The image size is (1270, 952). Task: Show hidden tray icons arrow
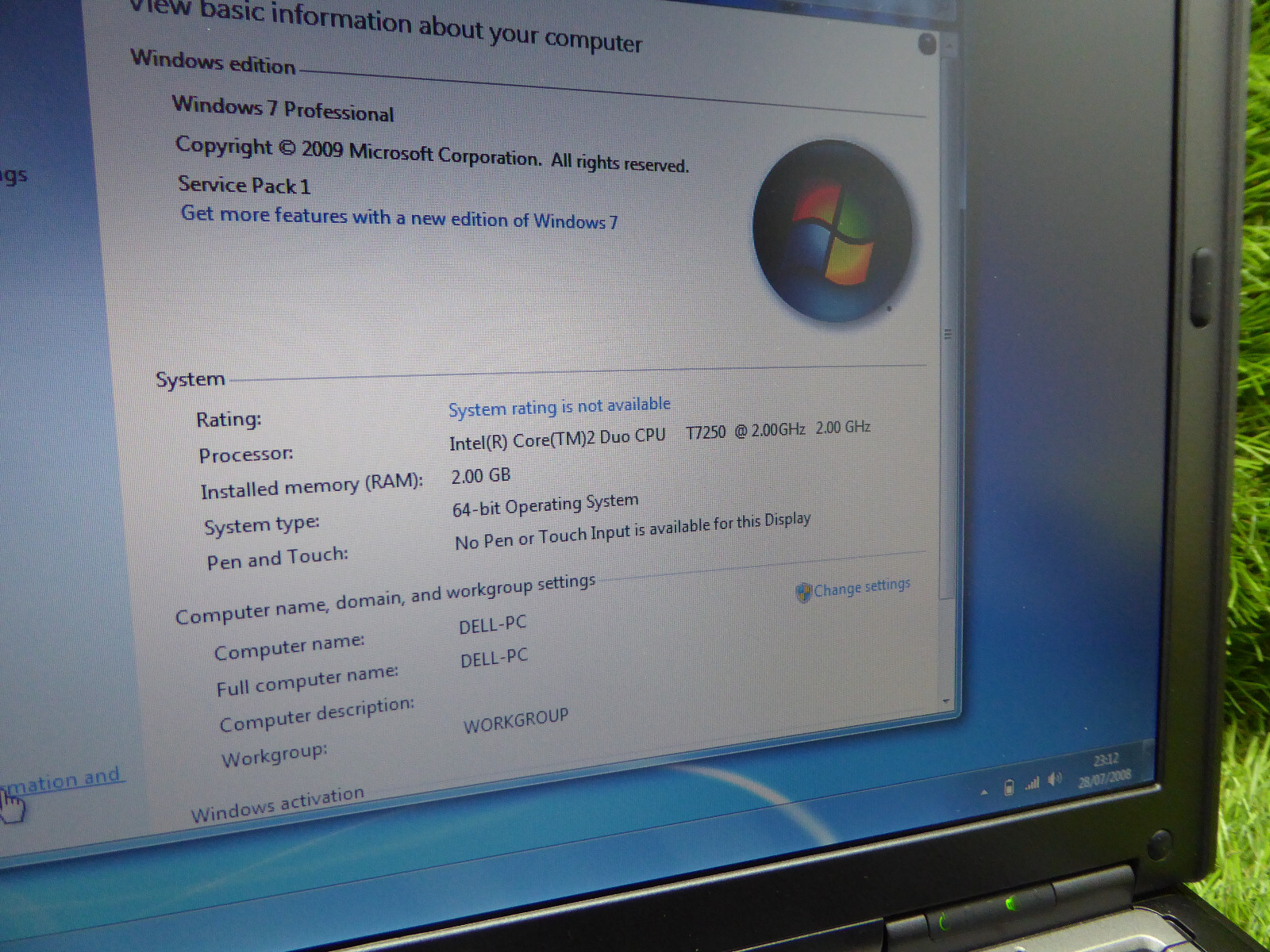(984, 791)
